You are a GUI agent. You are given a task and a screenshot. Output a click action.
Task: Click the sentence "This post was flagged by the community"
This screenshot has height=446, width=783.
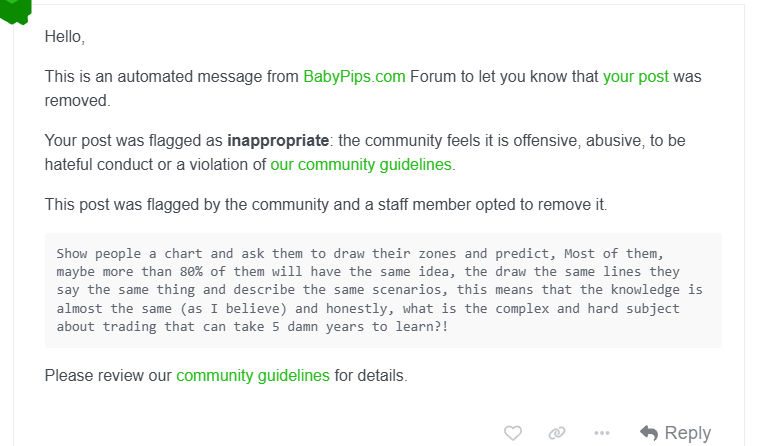(x=326, y=204)
